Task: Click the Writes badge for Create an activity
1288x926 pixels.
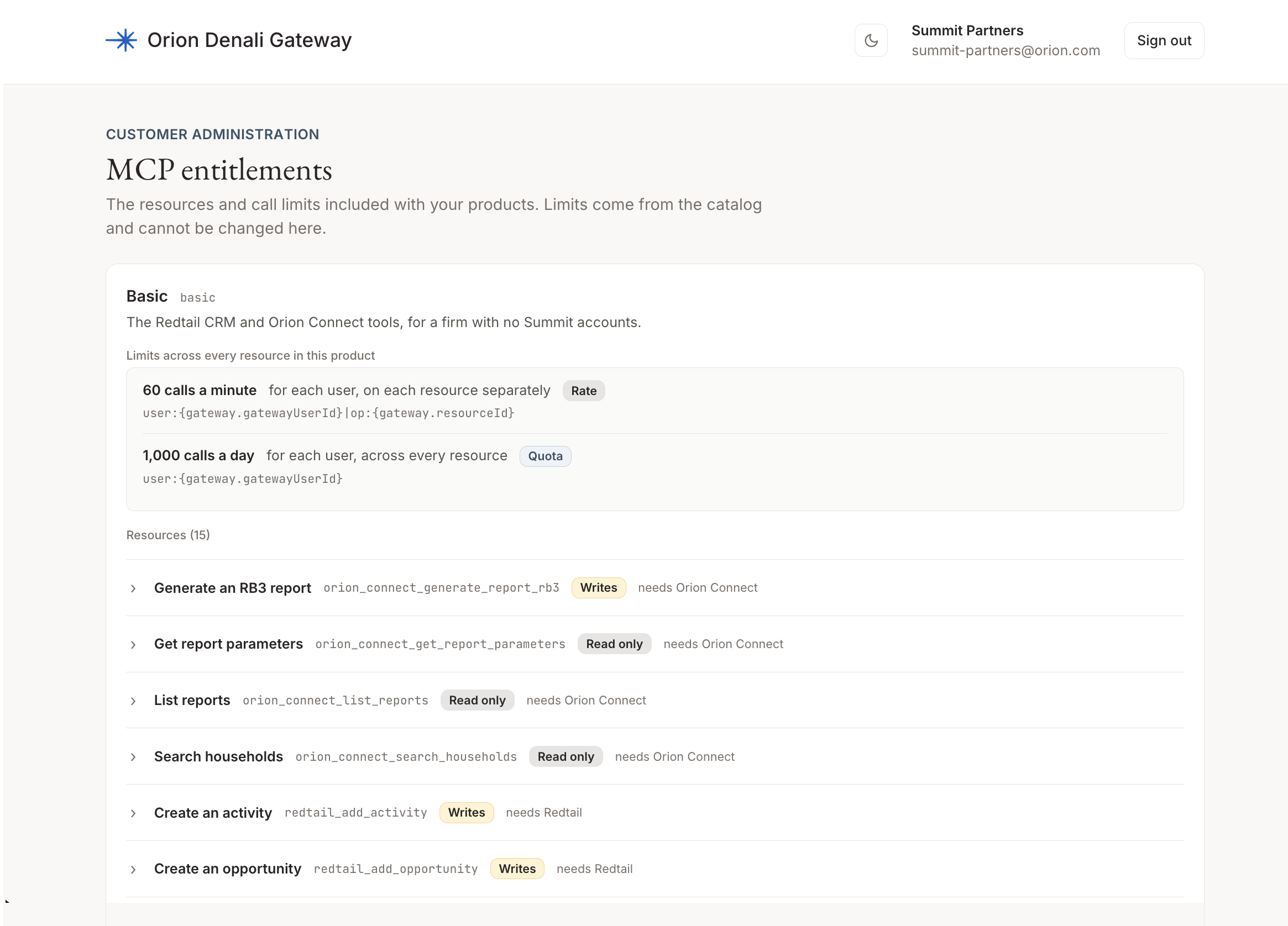Action: [x=466, y=812]
